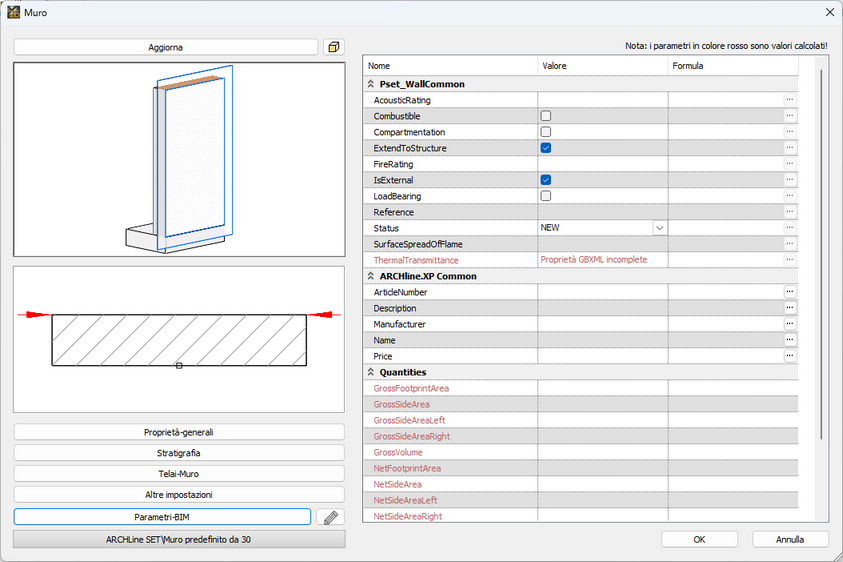843x562 pixels.
Task: Uncheck the ExtendToStructure checkbox
Action: pyautogui.click(x=546, y=148)
